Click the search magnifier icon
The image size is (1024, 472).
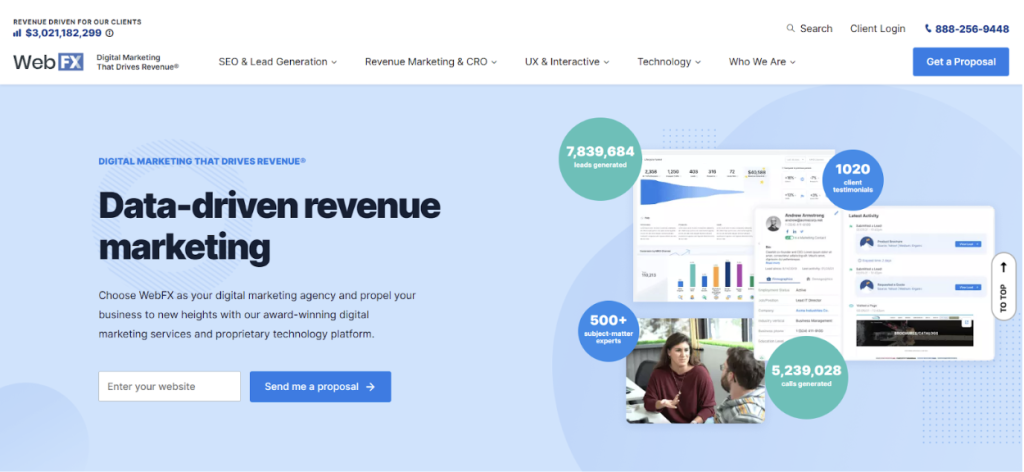791,29
